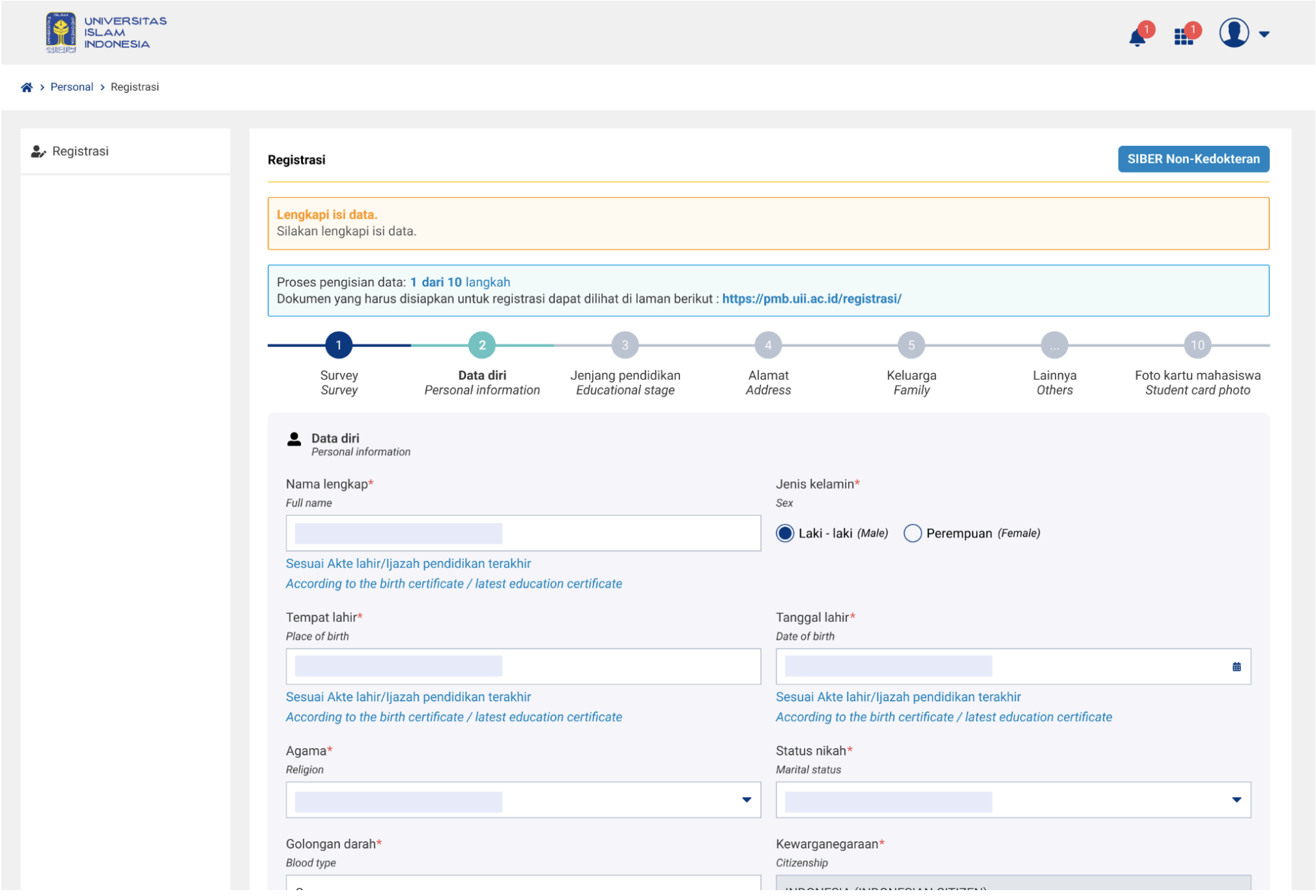Click the Personal breadcrumb link
This screenshot has width=1316, height=896.
(x=72, y=87)
